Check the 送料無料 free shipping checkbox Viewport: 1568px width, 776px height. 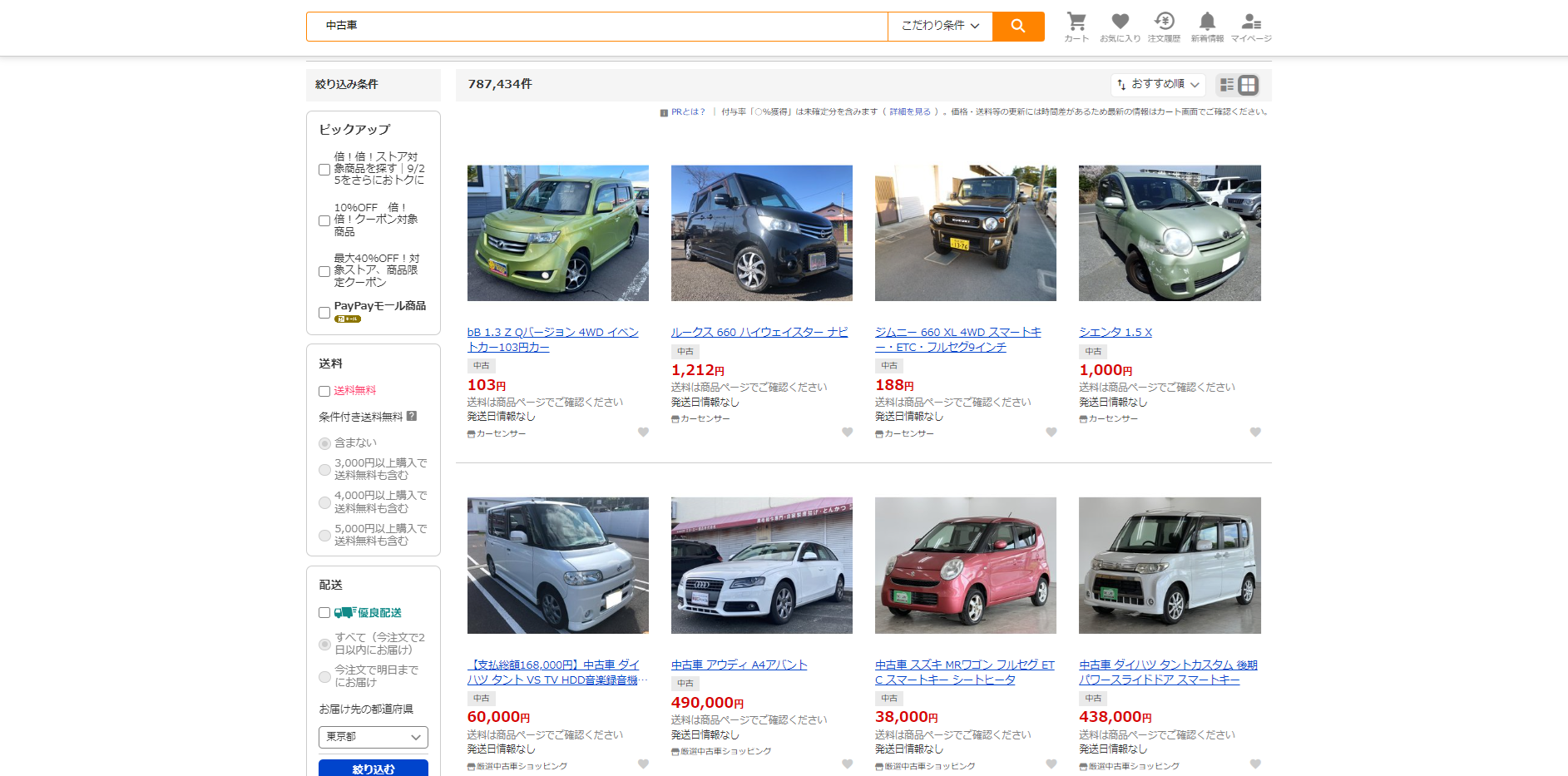coord(324,391)
